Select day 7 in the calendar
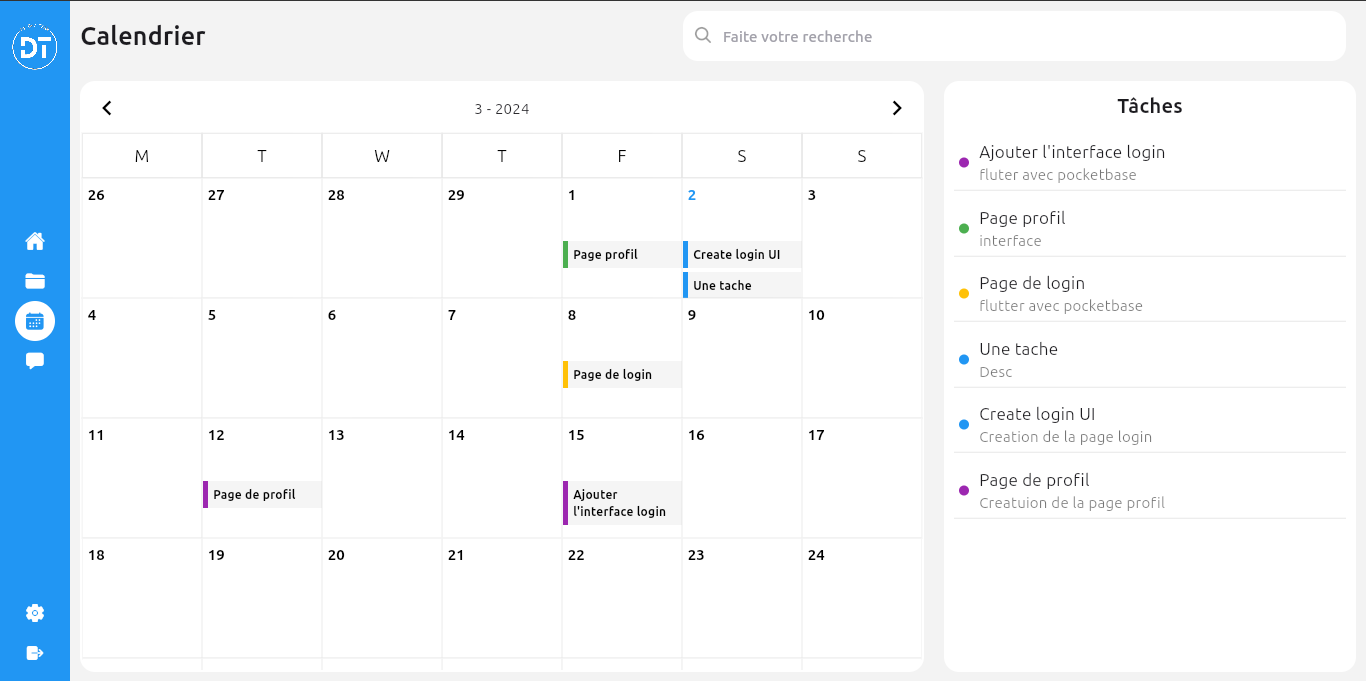The height and width of the screenshot is (681, 1366). 452,315
